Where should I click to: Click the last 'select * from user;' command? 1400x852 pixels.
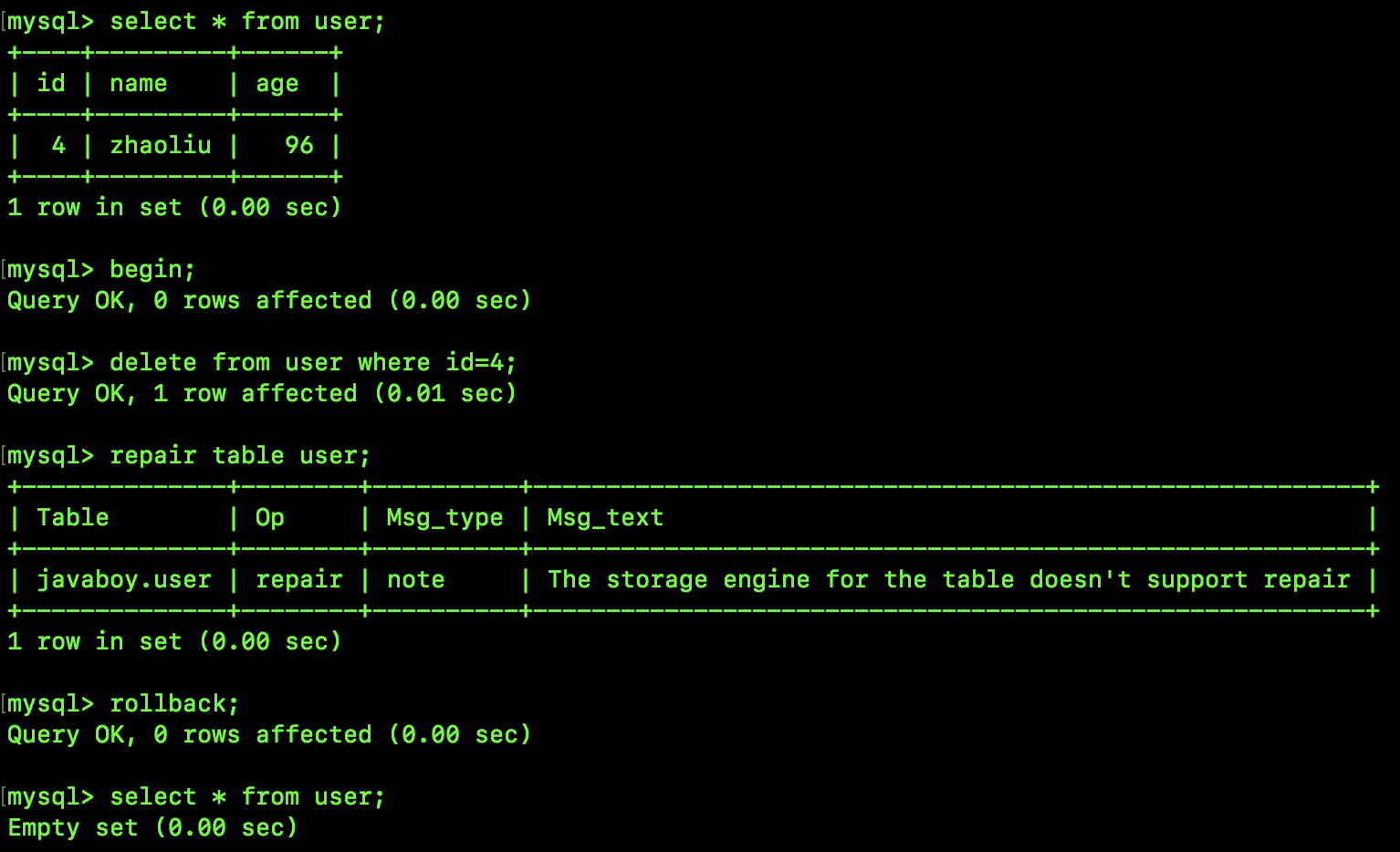click(x=247, y=797)
